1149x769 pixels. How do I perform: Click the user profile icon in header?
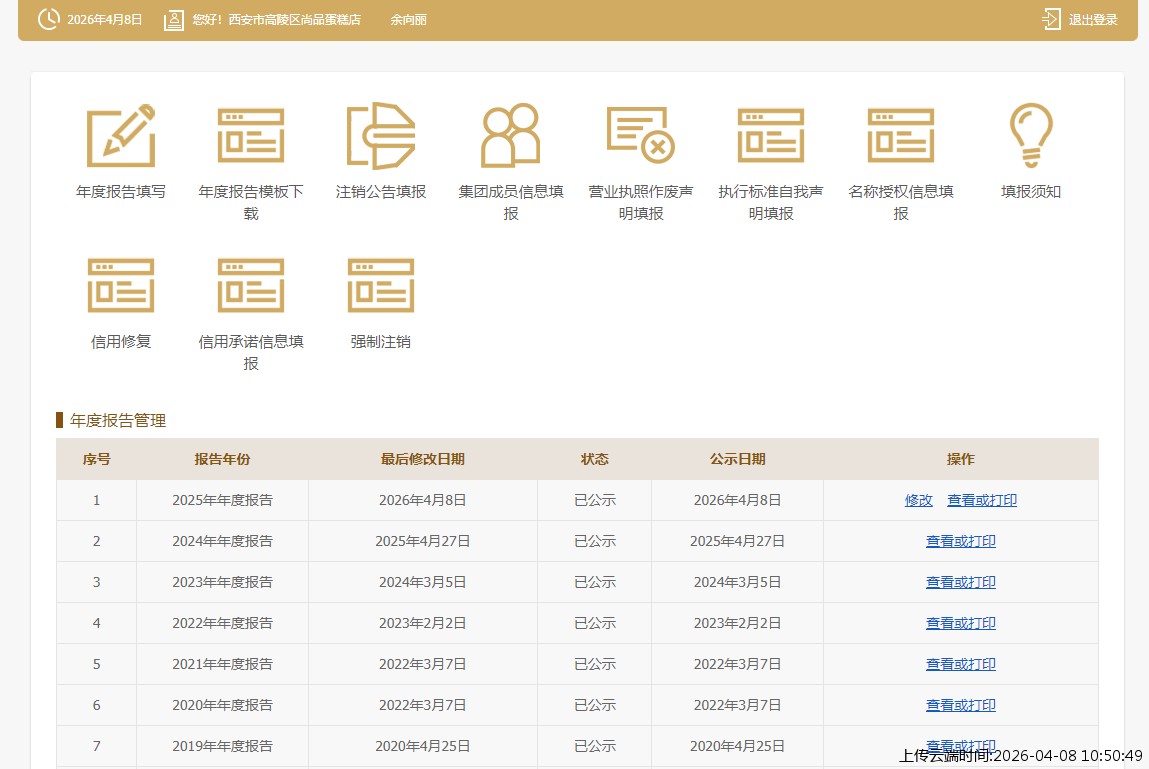pos(174,20)
